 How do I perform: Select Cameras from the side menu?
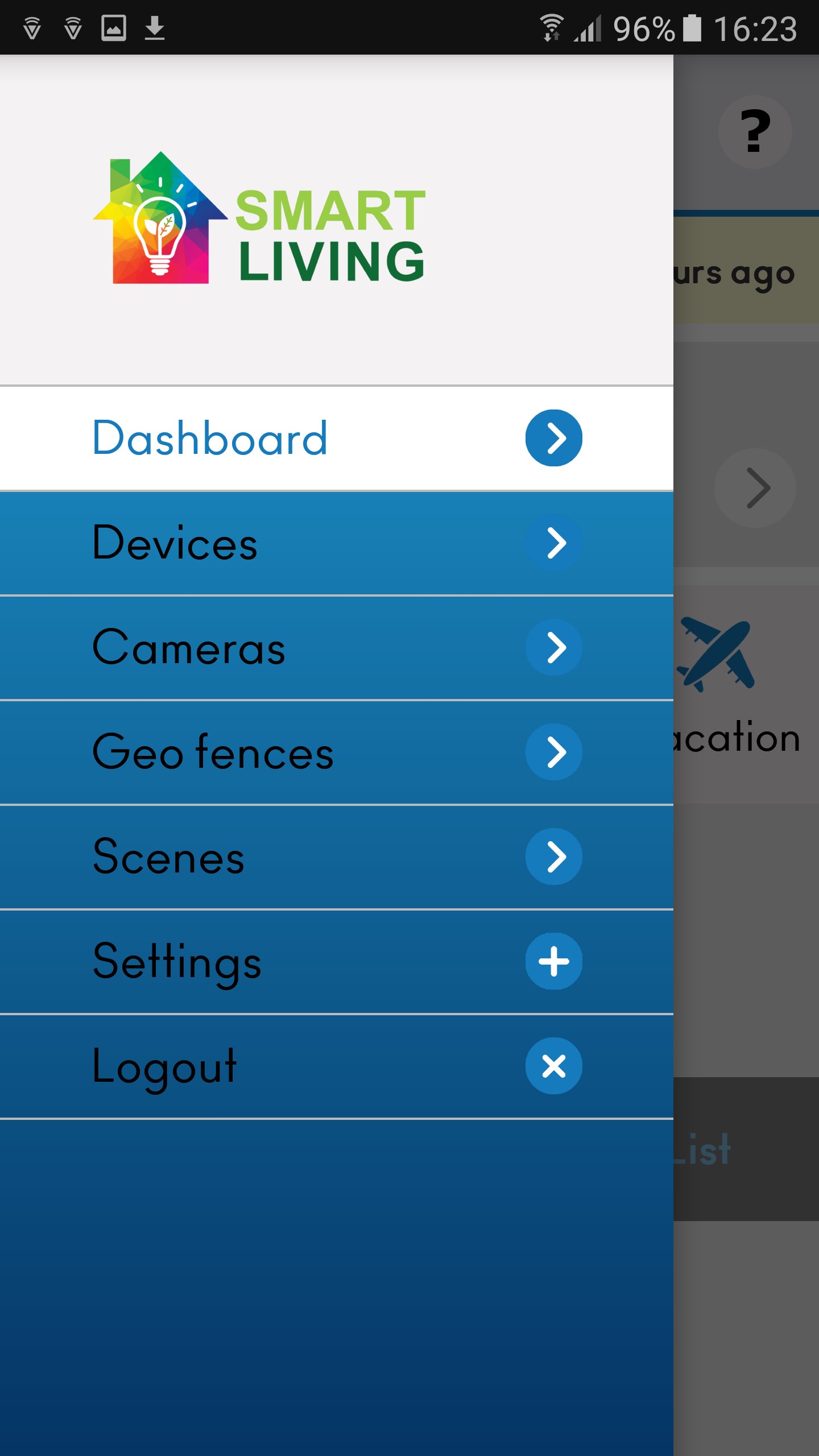click(189, 648)
